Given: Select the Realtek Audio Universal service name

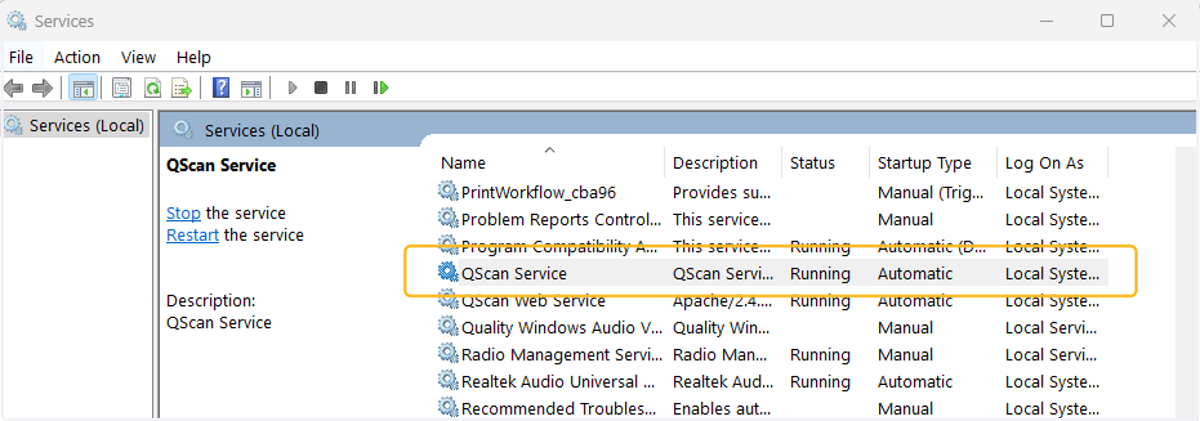Looking at the screenshot, I should pos(559,381).
